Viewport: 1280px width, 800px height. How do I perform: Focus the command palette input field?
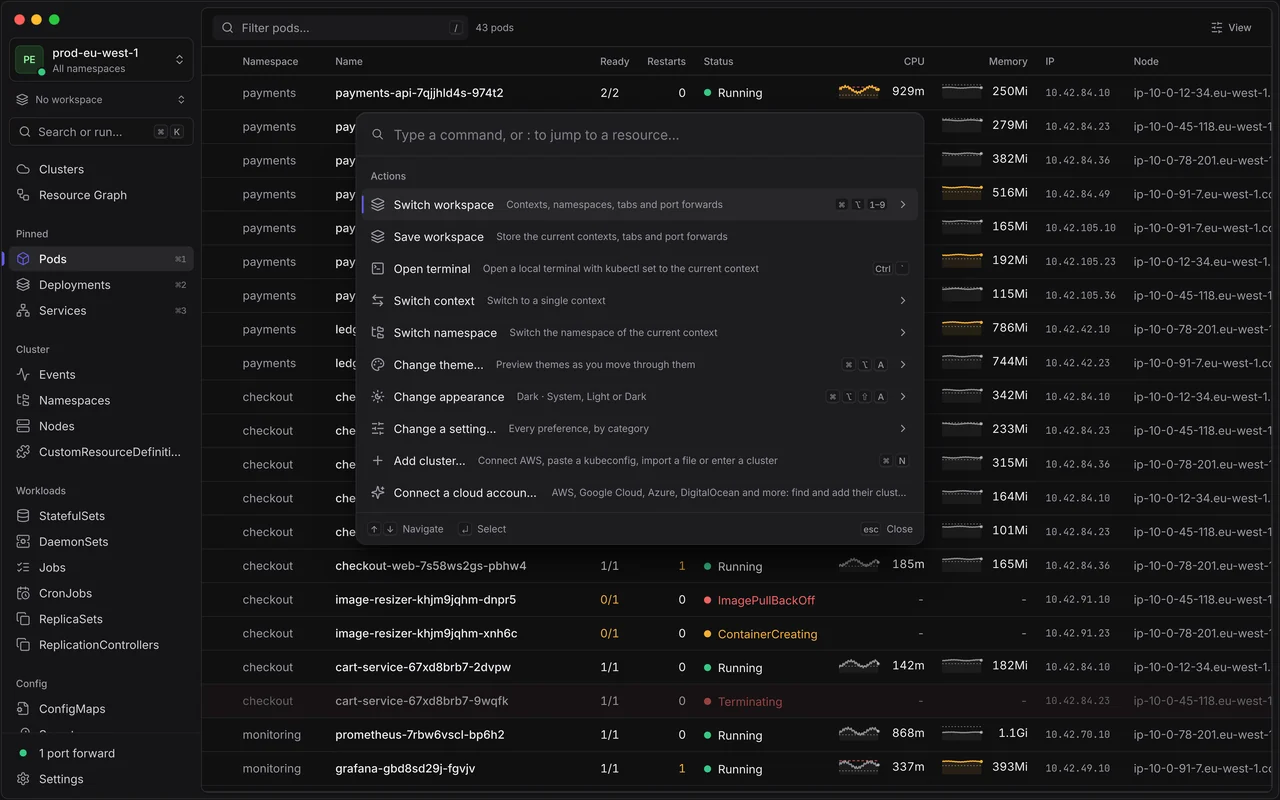click(x=640, y=135)
